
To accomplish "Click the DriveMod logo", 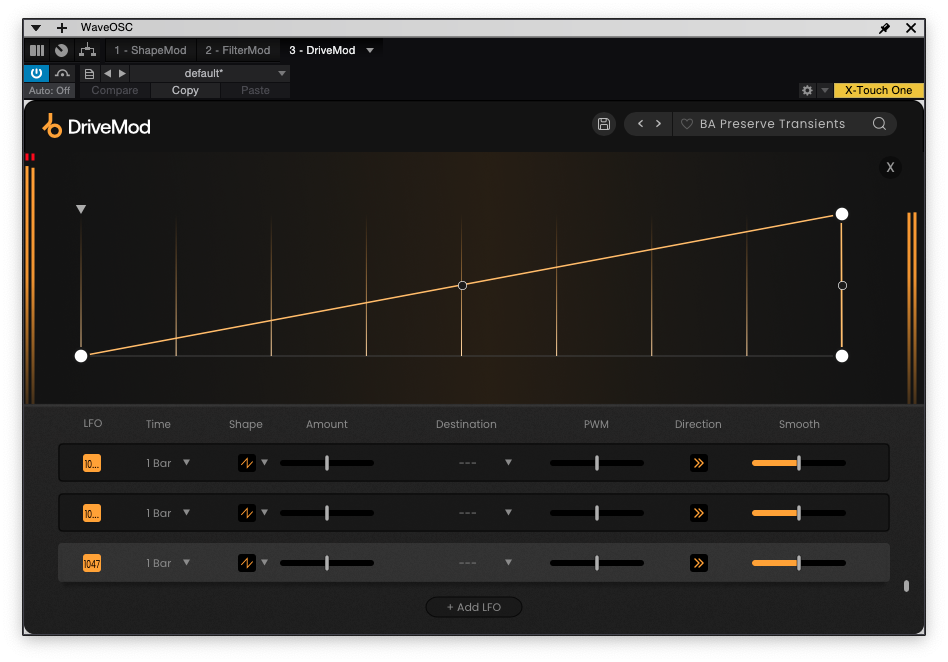I will pos(97,126).
